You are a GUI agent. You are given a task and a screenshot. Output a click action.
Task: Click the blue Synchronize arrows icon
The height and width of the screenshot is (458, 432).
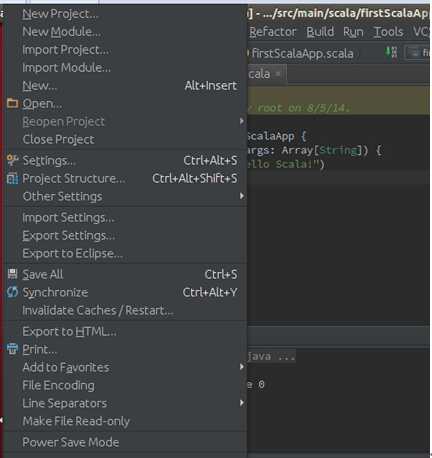(x=12, y=292)
